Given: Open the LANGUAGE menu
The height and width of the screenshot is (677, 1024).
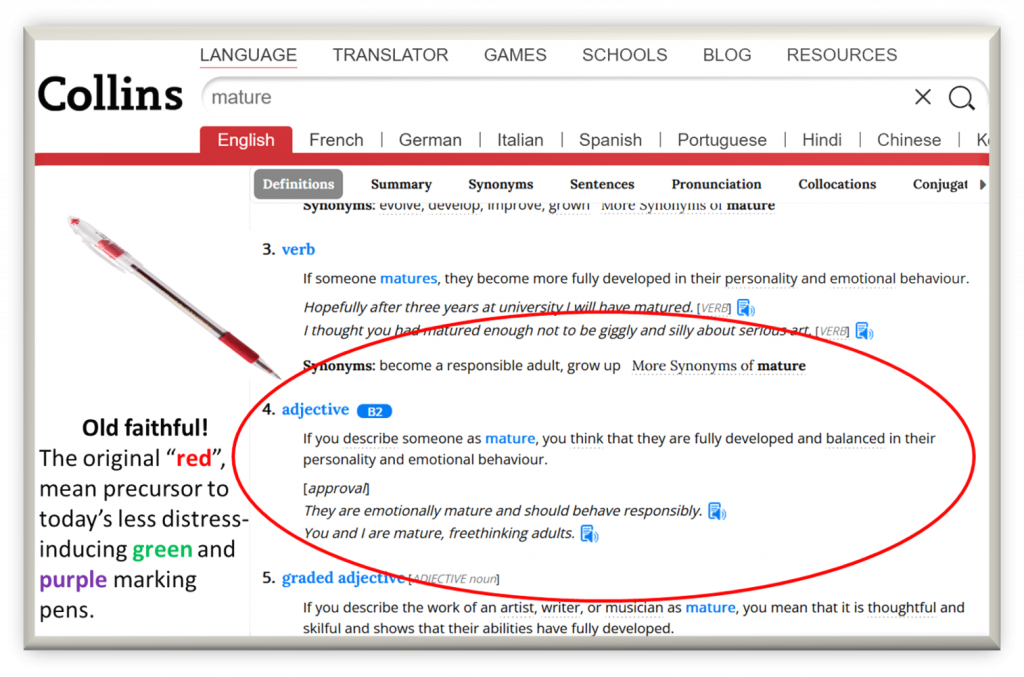Looking at the screenshot, I should (x=248, y=55).
